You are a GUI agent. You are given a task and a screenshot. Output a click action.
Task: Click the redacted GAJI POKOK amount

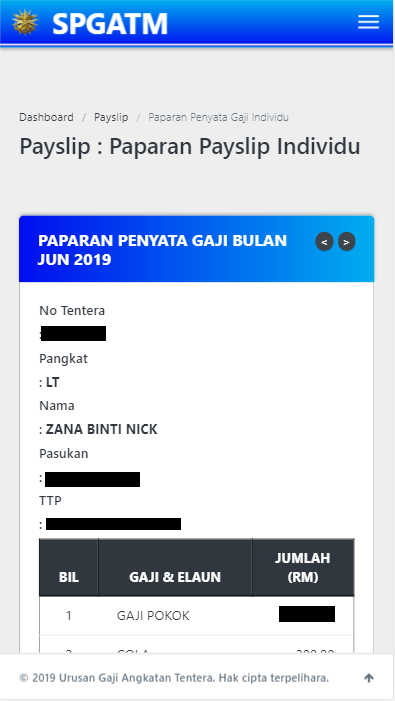(x=307, y=614)
